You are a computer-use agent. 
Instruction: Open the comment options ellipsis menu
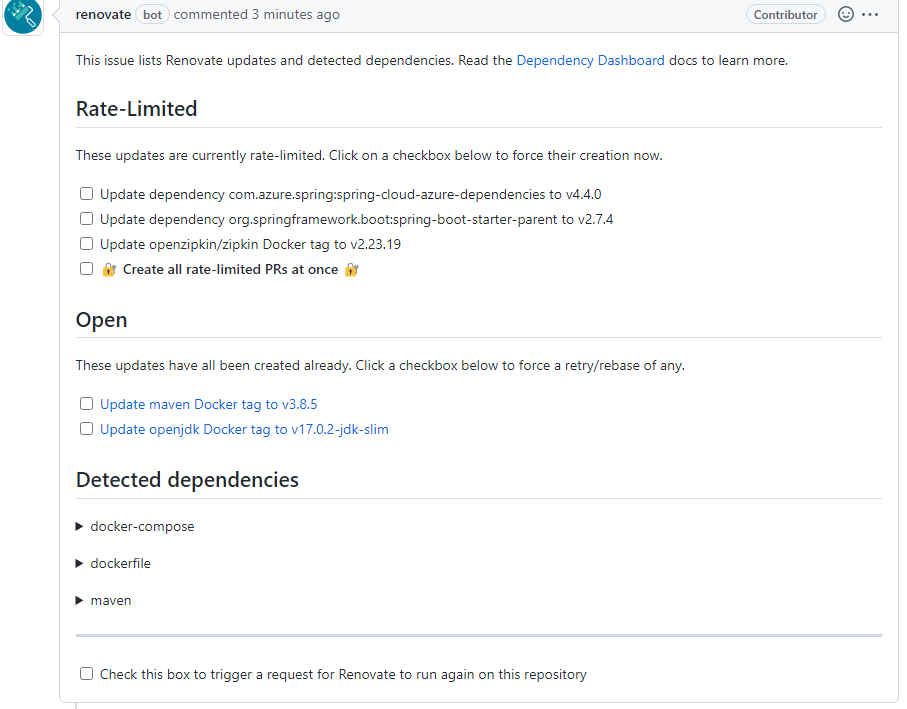point(870,14)
